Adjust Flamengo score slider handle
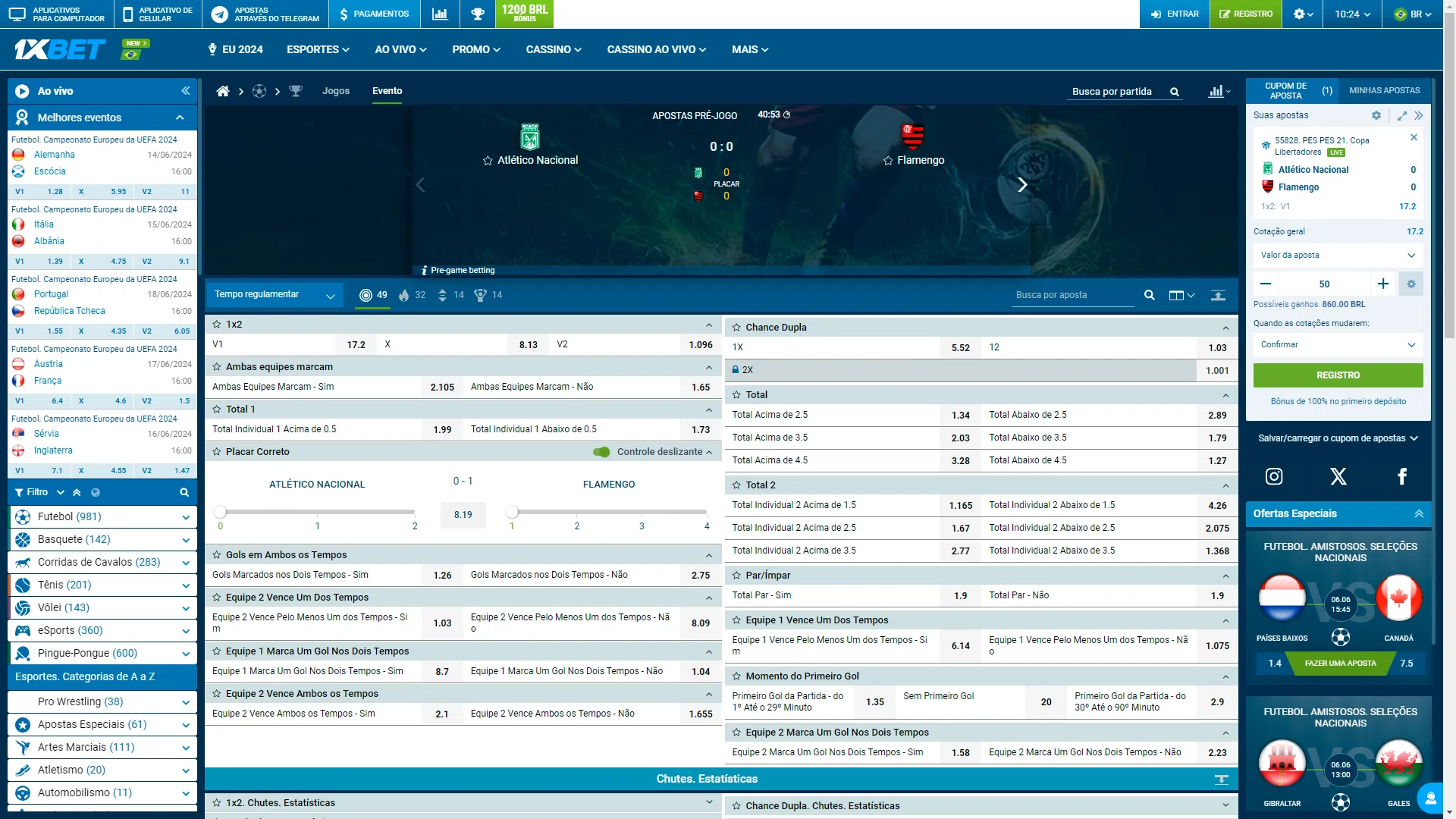The height and width of the screenshot is (819, 1456). coord(512,512)
